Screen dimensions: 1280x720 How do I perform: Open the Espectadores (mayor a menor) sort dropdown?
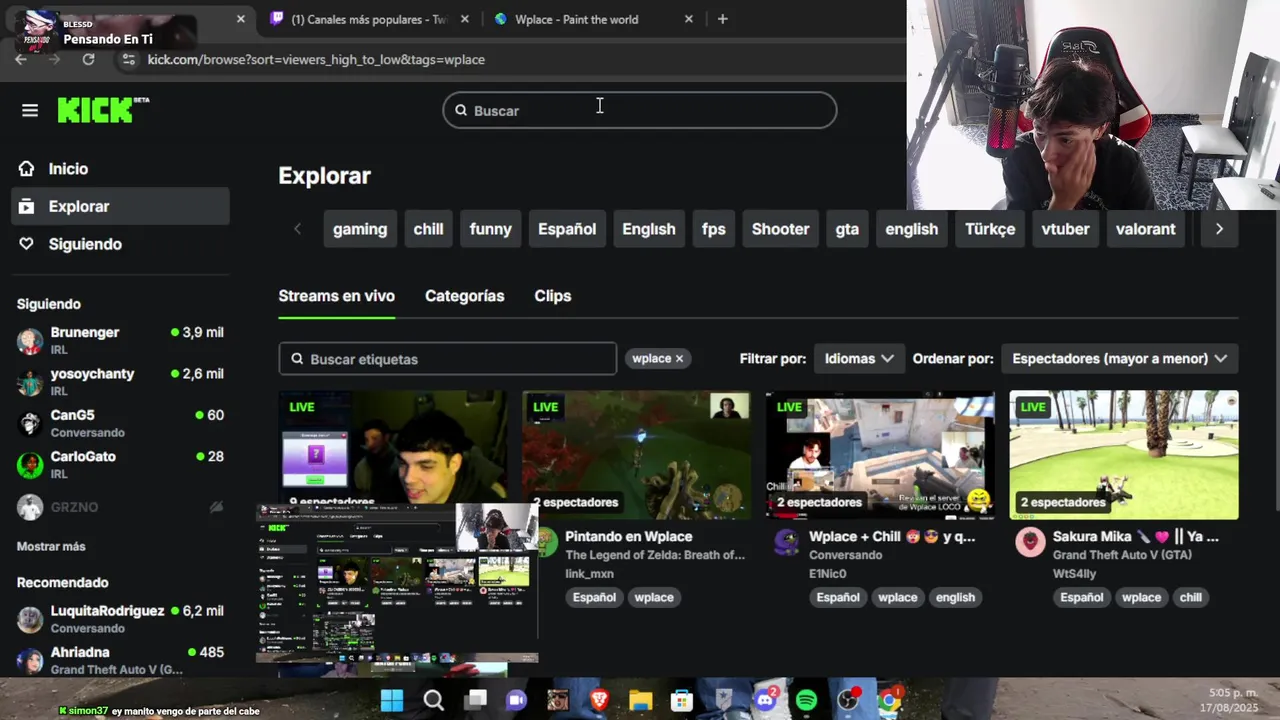[1119, 358]
